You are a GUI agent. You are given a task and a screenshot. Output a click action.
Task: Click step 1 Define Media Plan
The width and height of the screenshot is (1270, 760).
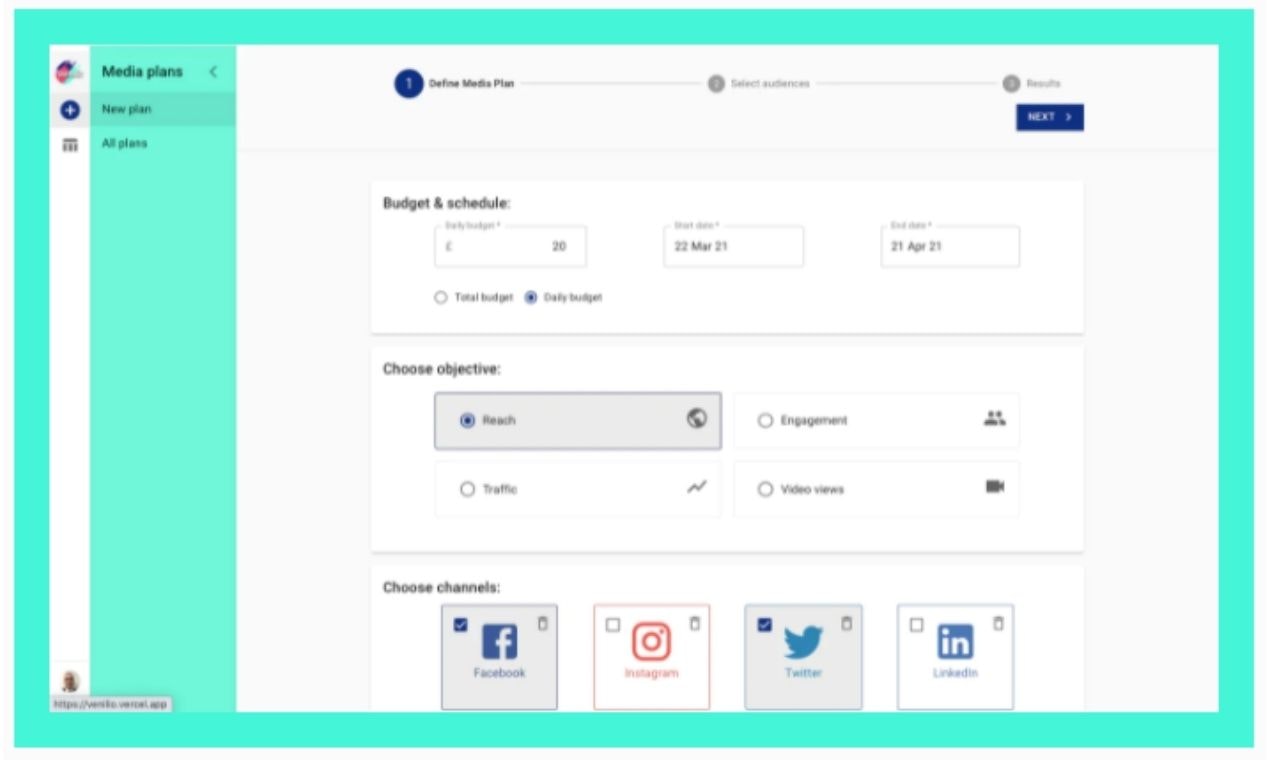point(455,84)
